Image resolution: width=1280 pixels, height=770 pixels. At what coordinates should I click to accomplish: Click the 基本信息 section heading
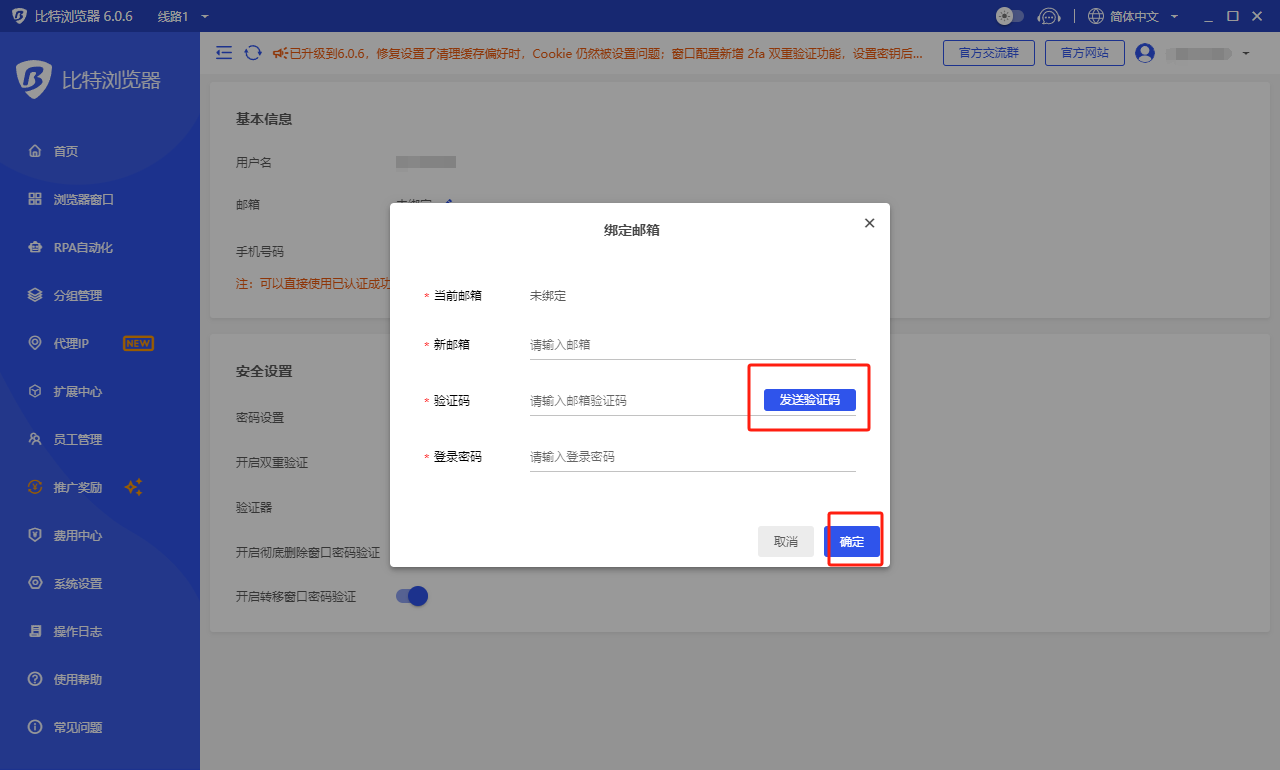pos(264,119)
